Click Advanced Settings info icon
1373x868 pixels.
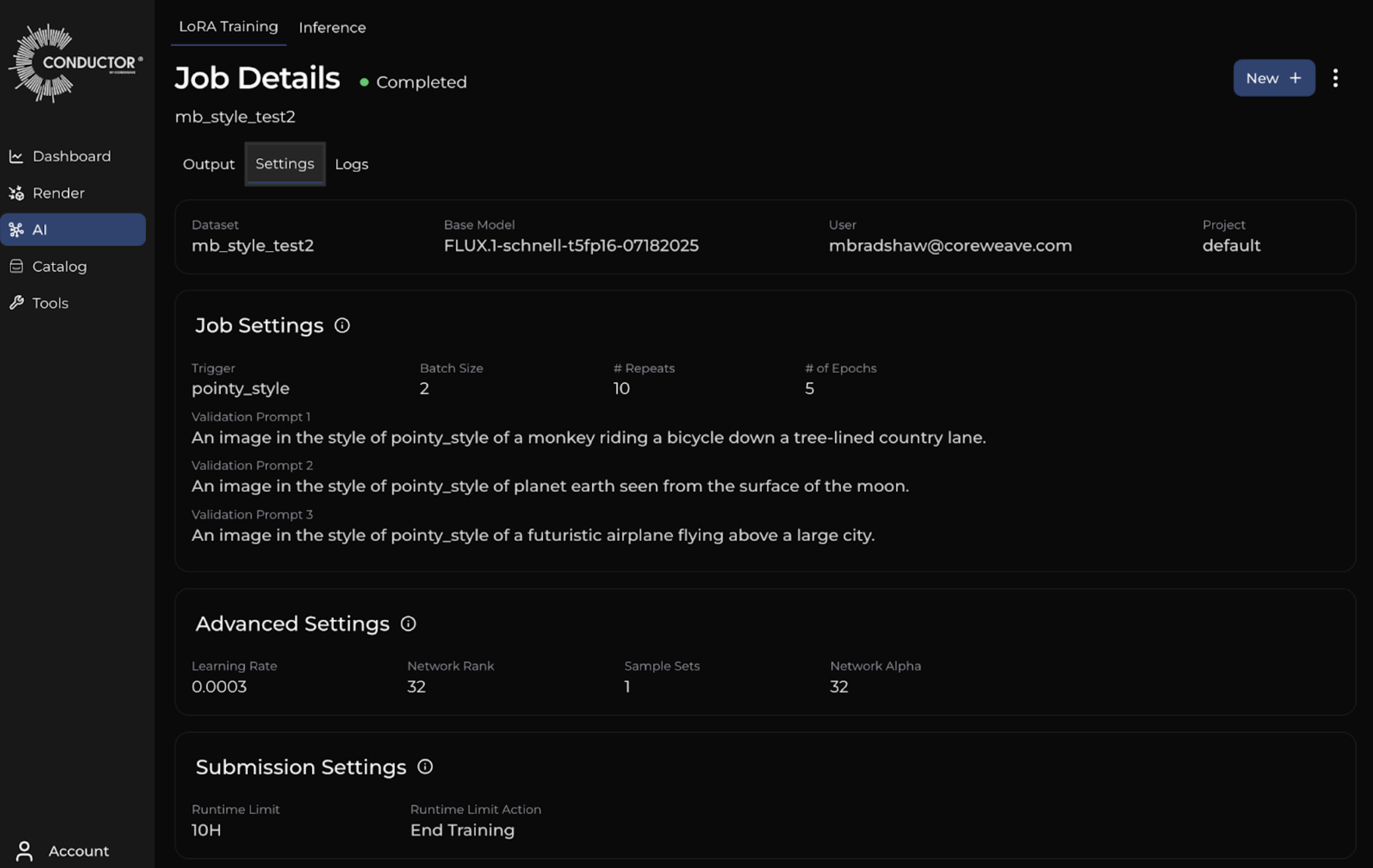(408, 624)
